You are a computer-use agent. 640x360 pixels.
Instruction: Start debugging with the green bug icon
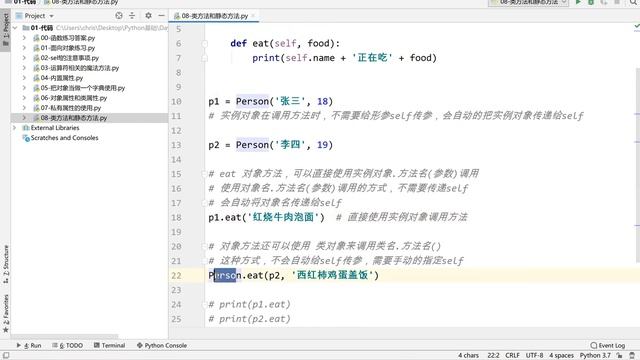coord(591,2)
